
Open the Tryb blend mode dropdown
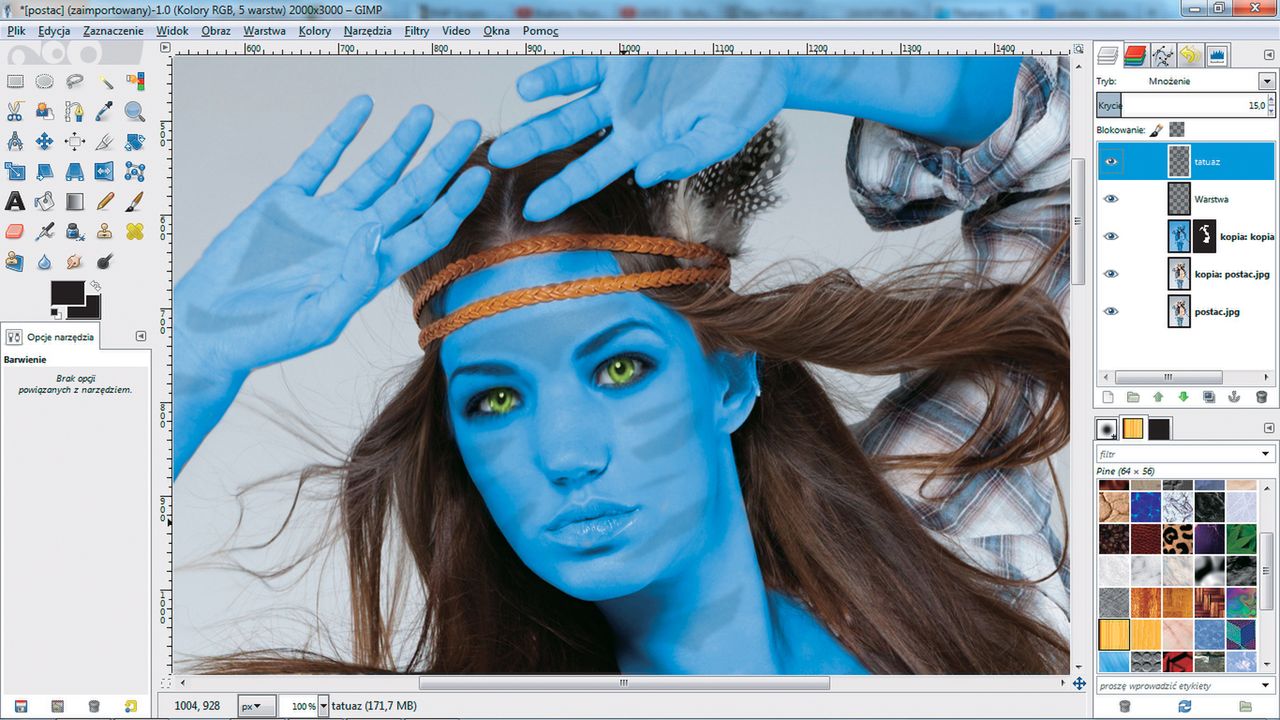coord(1266,81)
